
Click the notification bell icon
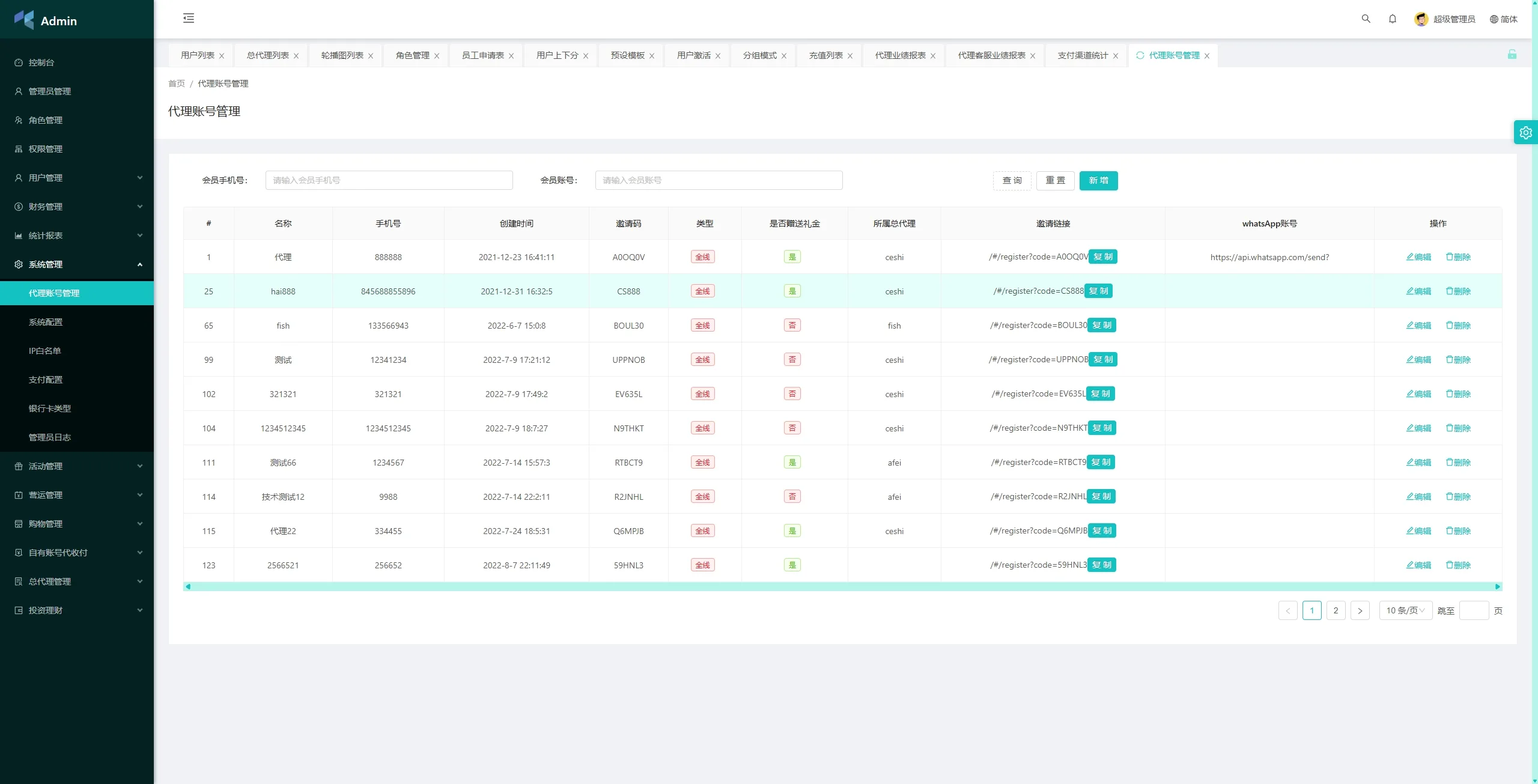click(1392, 19)
